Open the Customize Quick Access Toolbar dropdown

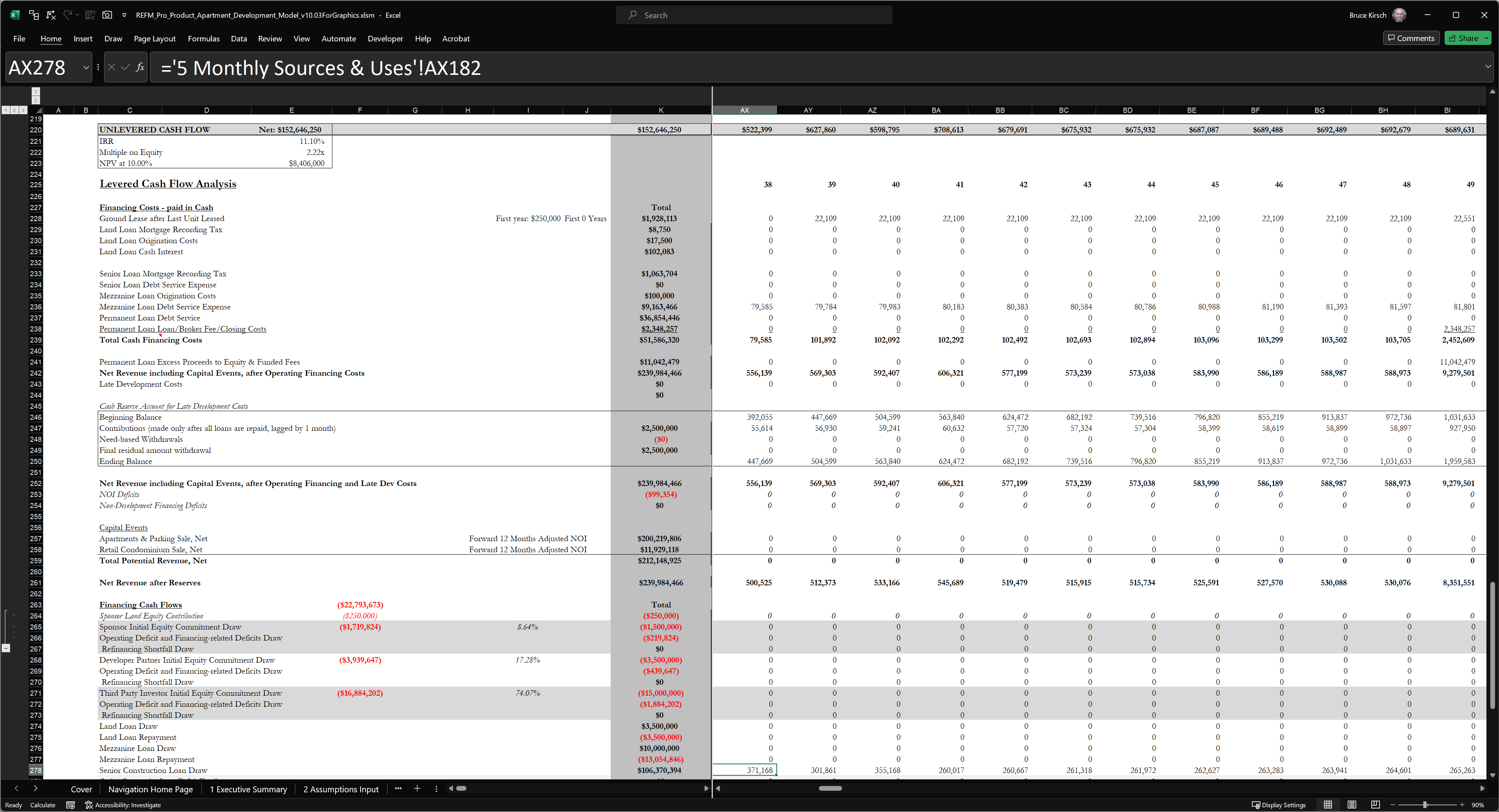click(x=124, y=16)
